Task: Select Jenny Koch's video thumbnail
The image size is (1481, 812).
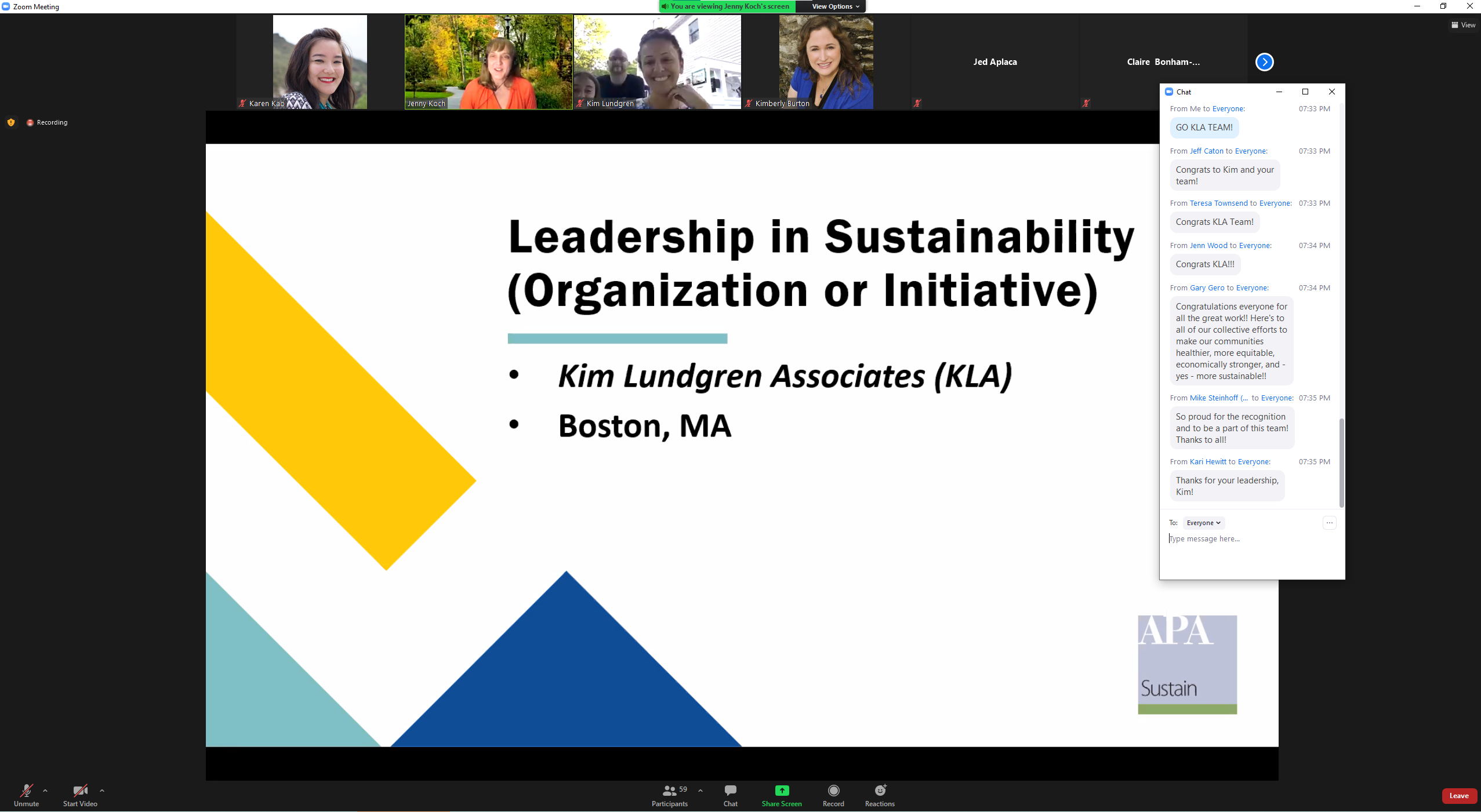Action: (x=489, y=62)
